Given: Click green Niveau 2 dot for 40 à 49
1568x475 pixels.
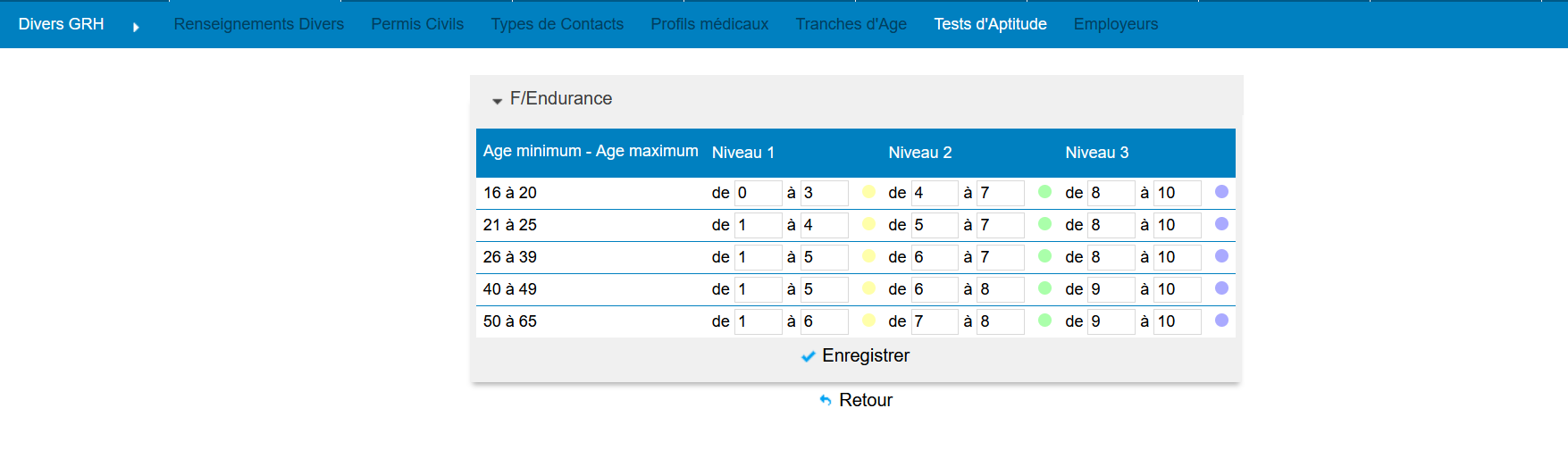Looking at the screenshot, I should 1044,288.
